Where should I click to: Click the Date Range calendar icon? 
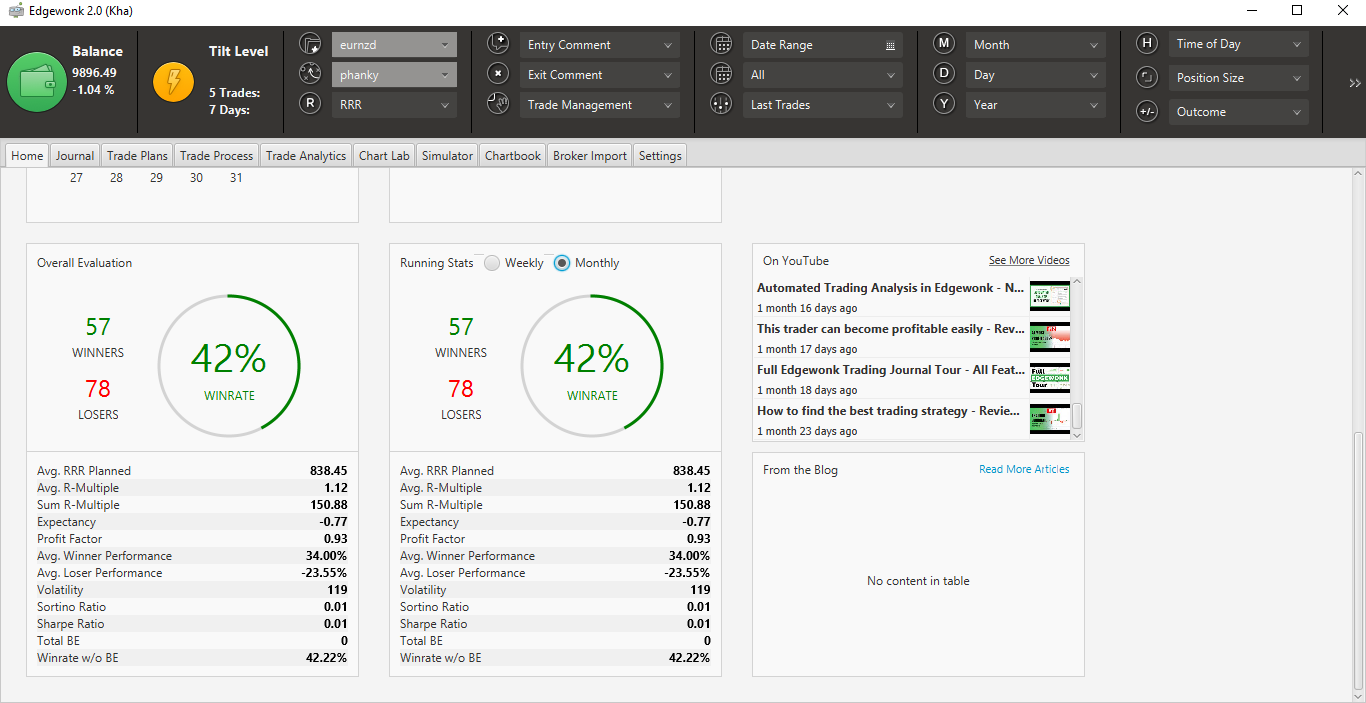[x=720, y=44]
